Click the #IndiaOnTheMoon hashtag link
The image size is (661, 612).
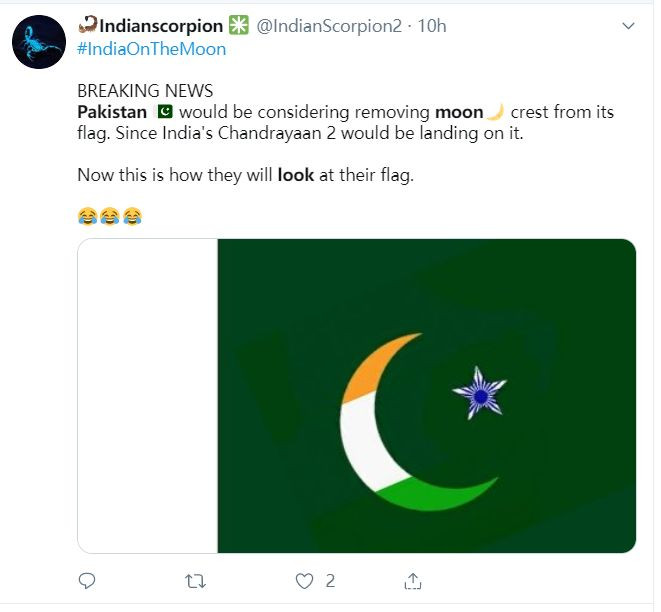pos(151,49)
